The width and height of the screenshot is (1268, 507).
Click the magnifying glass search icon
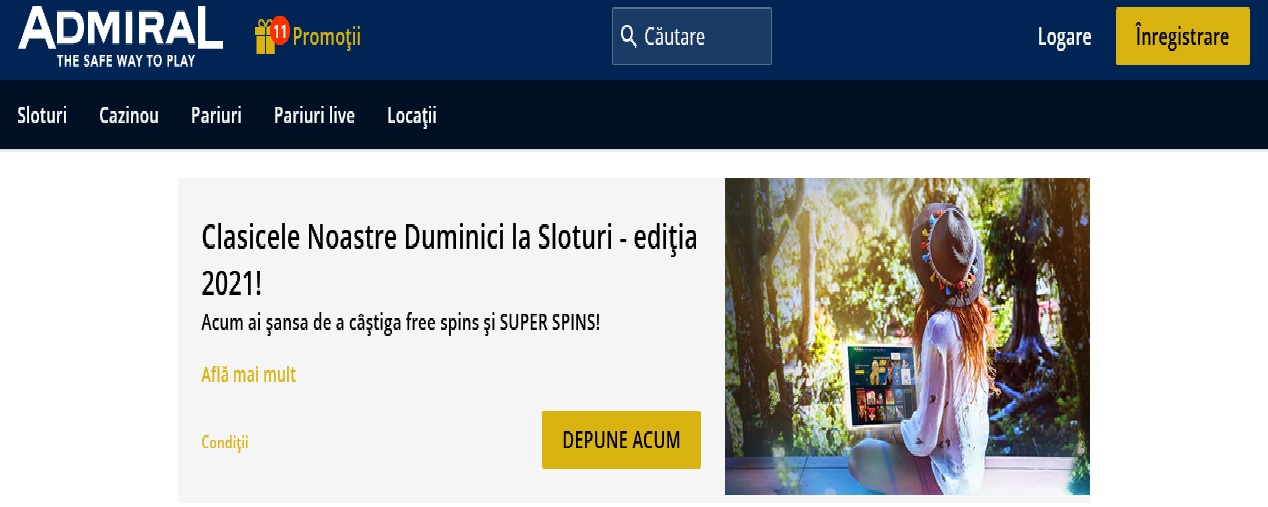click(629, 36)
